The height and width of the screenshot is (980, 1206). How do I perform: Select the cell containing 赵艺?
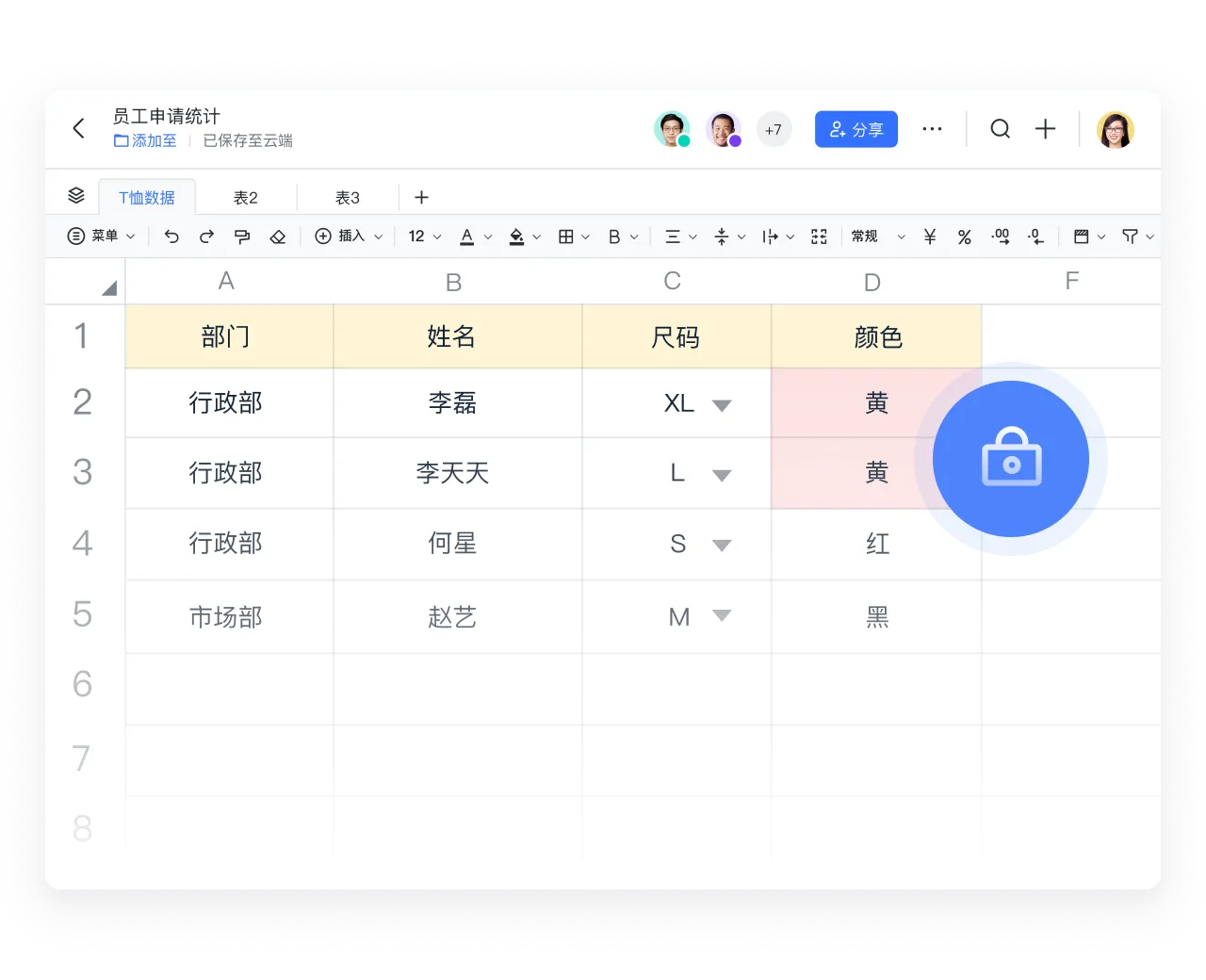452,617
